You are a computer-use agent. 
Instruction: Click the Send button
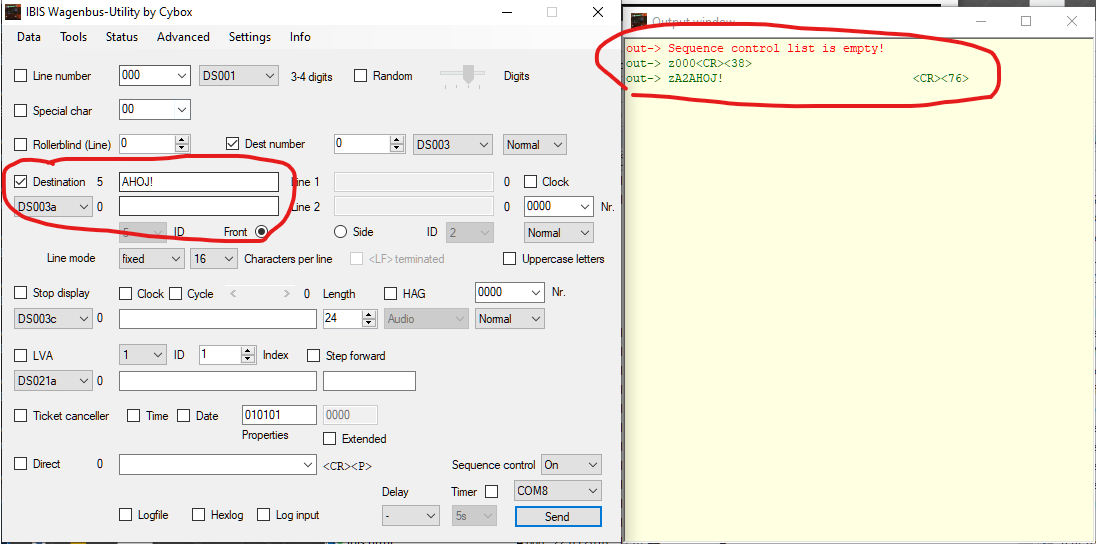pos(558,517)
